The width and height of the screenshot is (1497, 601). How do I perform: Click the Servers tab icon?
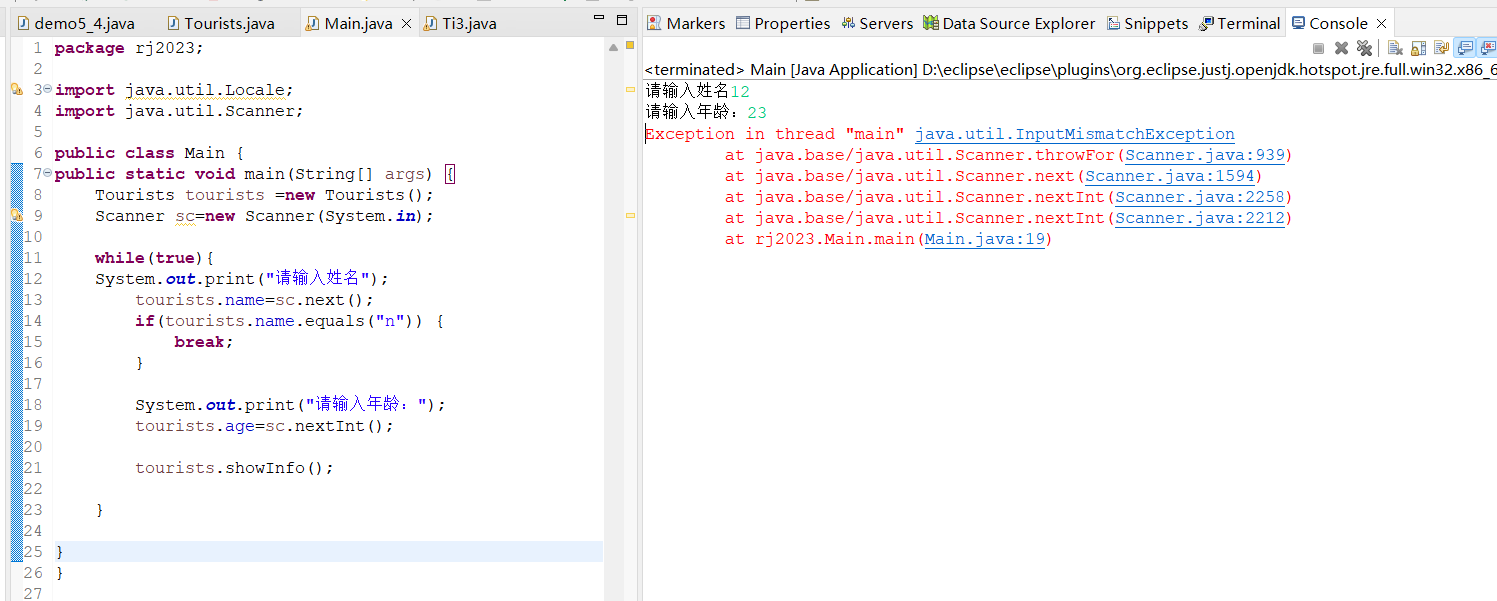pyautogui.click(x=848, y=23)
